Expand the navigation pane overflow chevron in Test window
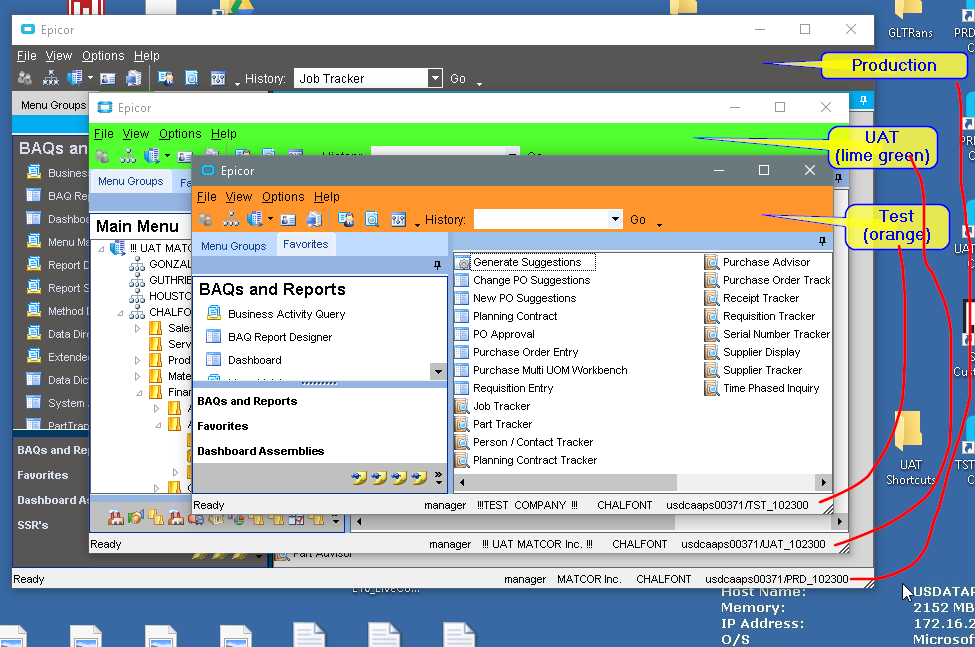This screenshot has width=975, height=647. (438, 477)
